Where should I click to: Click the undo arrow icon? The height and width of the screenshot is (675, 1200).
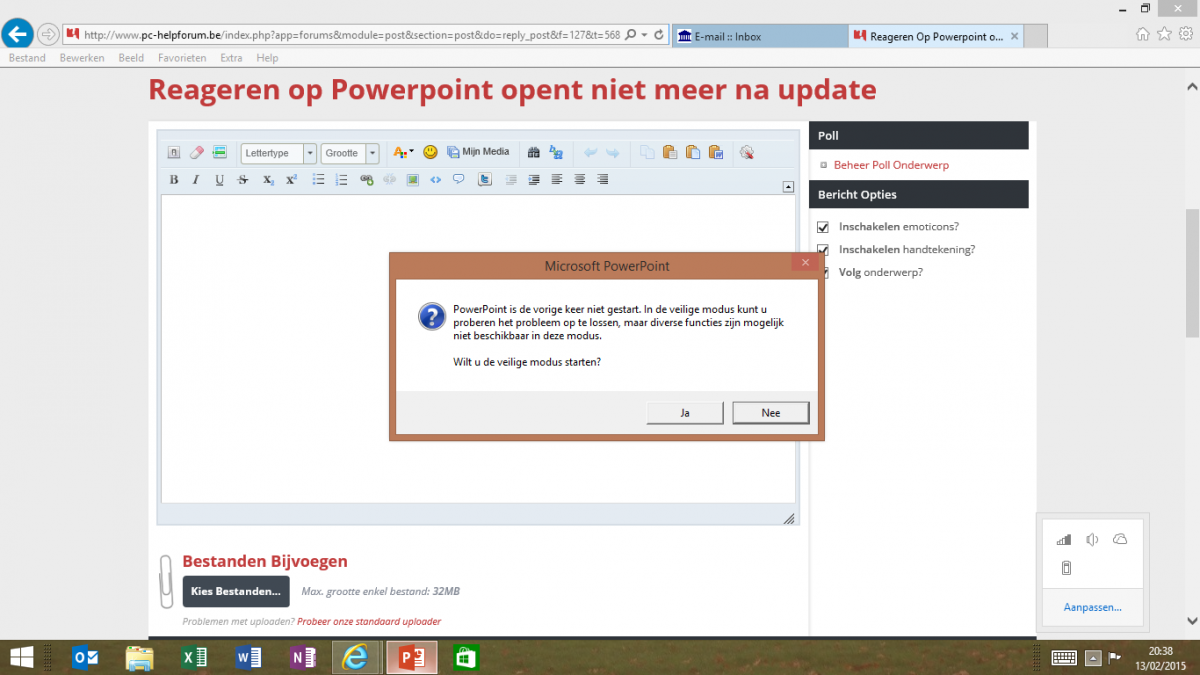pos(590,153)
